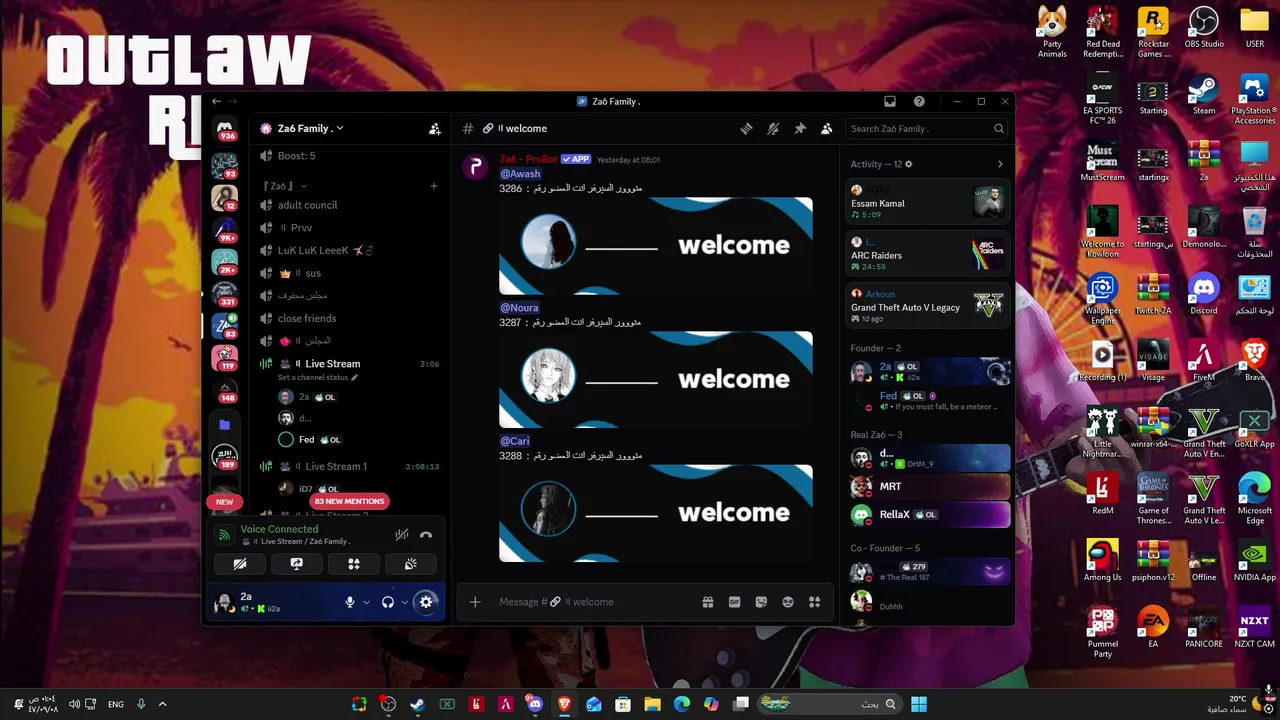Toggle camera on in voice panel

240,564
